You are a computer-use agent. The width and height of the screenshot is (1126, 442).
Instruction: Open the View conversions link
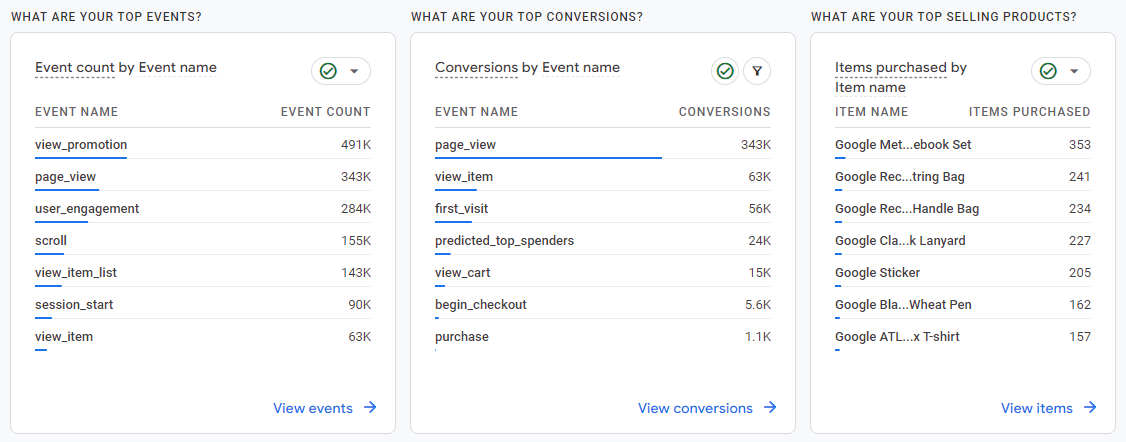pyautogui.click(x=695, y=408)
